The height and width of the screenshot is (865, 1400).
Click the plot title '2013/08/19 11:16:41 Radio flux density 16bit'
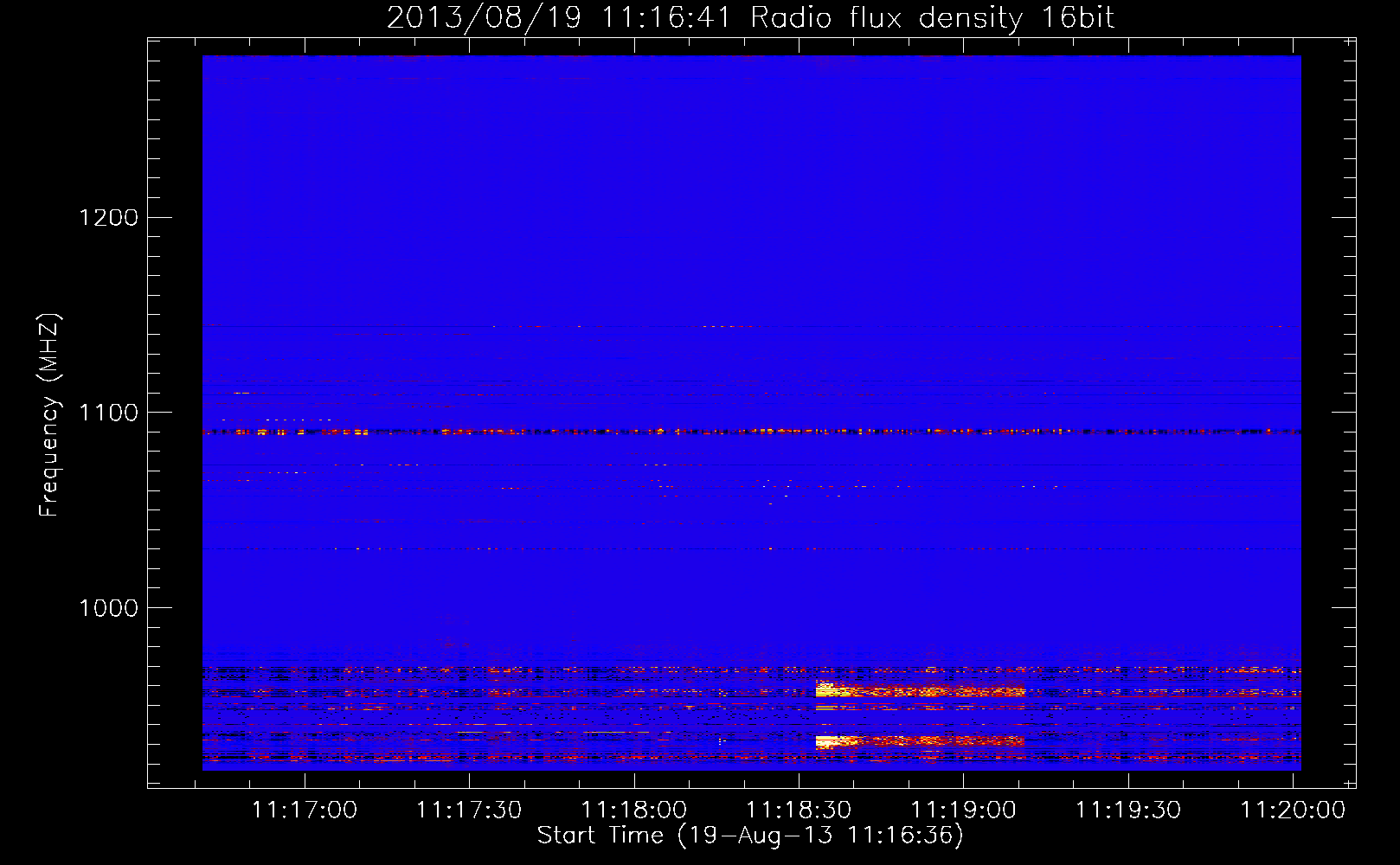tap(750, 17)
